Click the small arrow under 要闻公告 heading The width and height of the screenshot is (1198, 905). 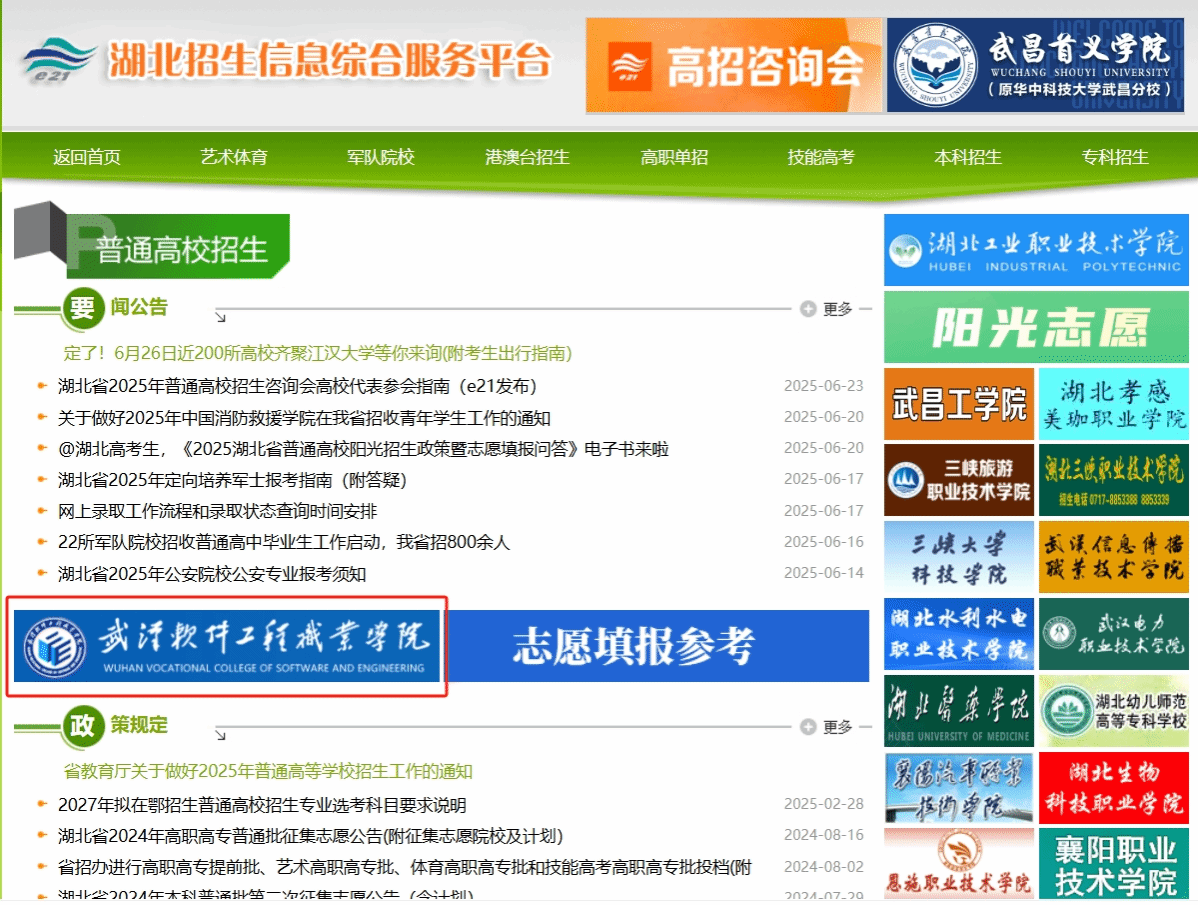click(x=220, y=318)
